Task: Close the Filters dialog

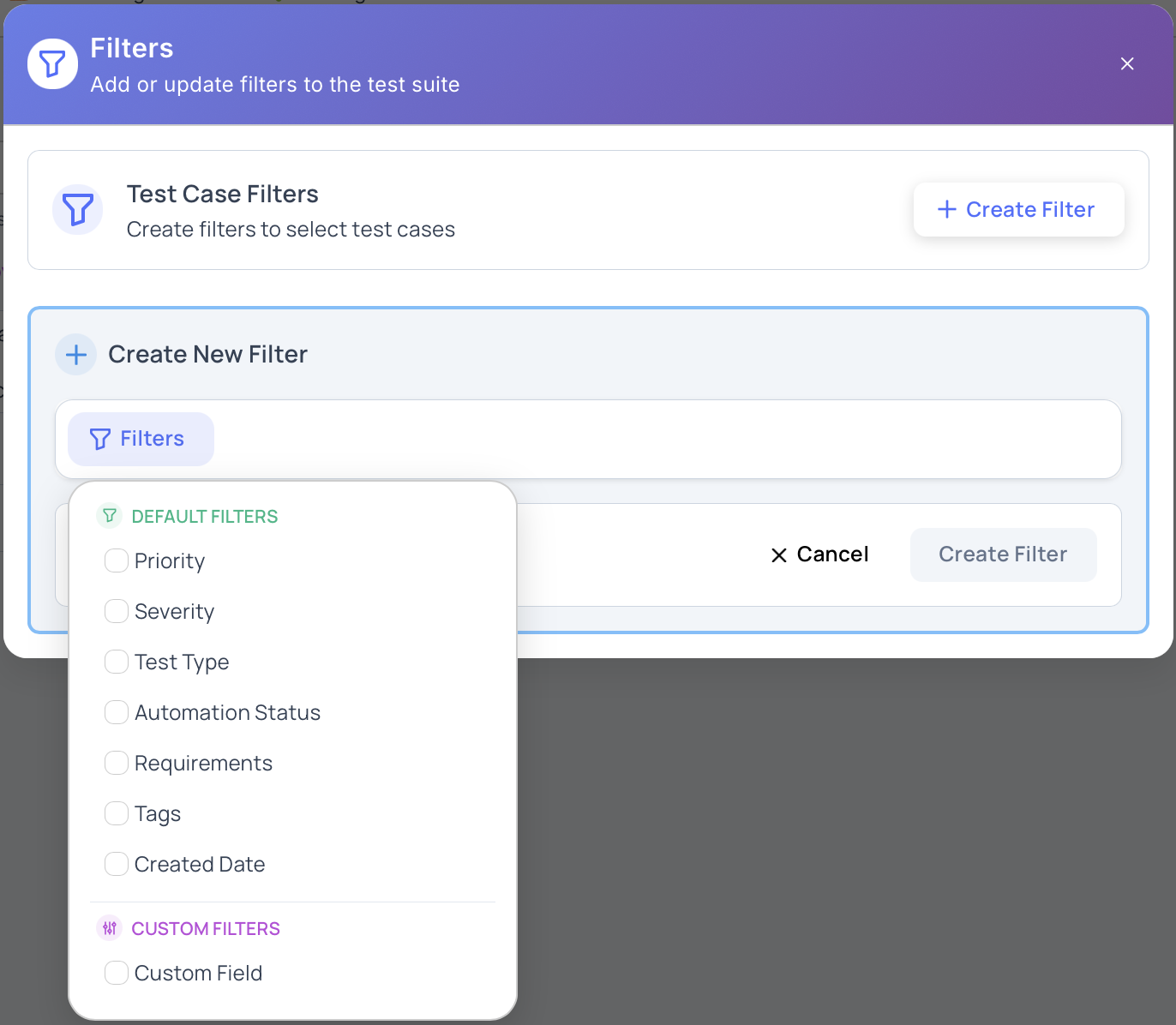Action: (x=1127, y=63)
